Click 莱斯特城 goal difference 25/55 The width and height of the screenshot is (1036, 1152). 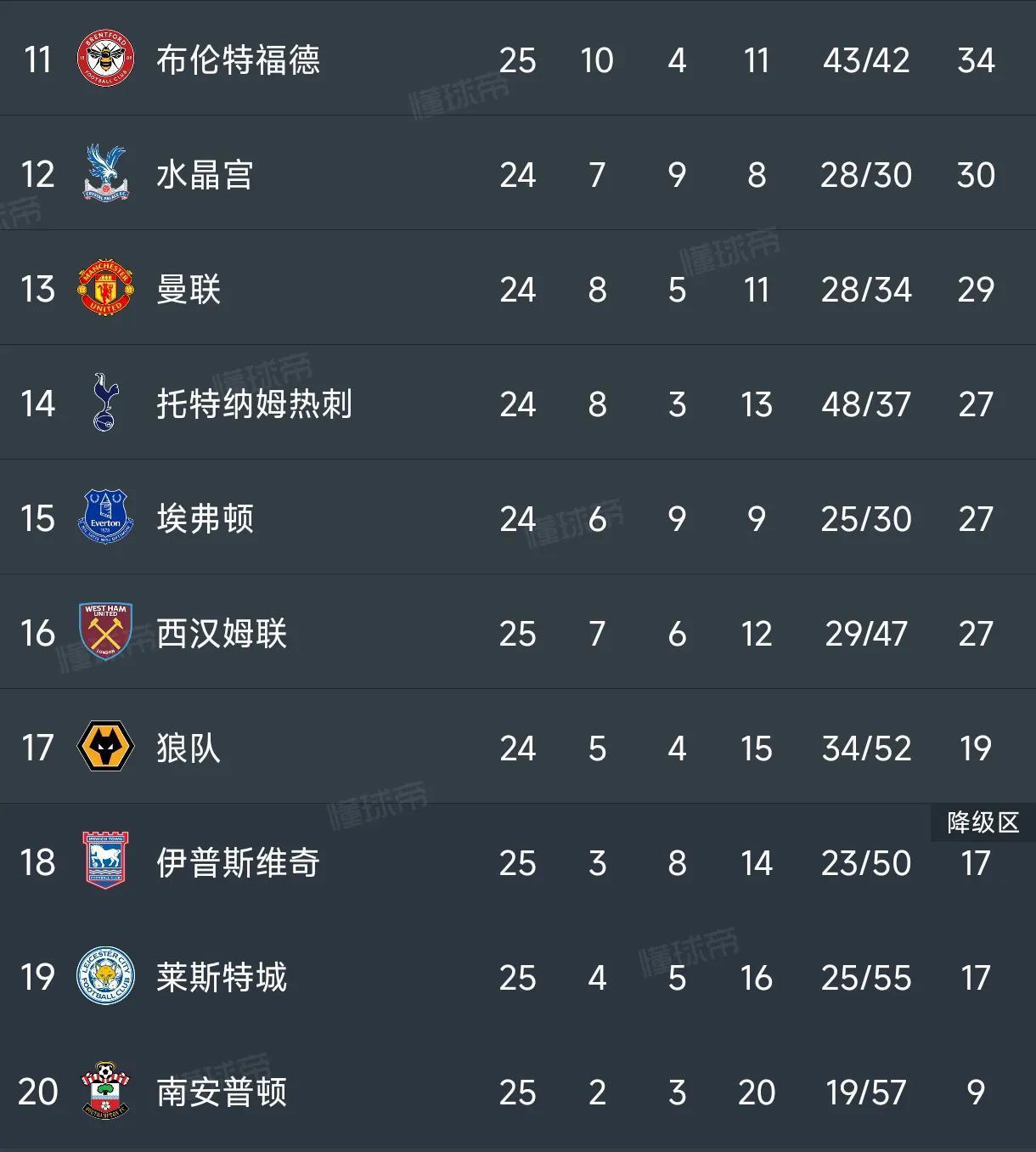(865, 978)
